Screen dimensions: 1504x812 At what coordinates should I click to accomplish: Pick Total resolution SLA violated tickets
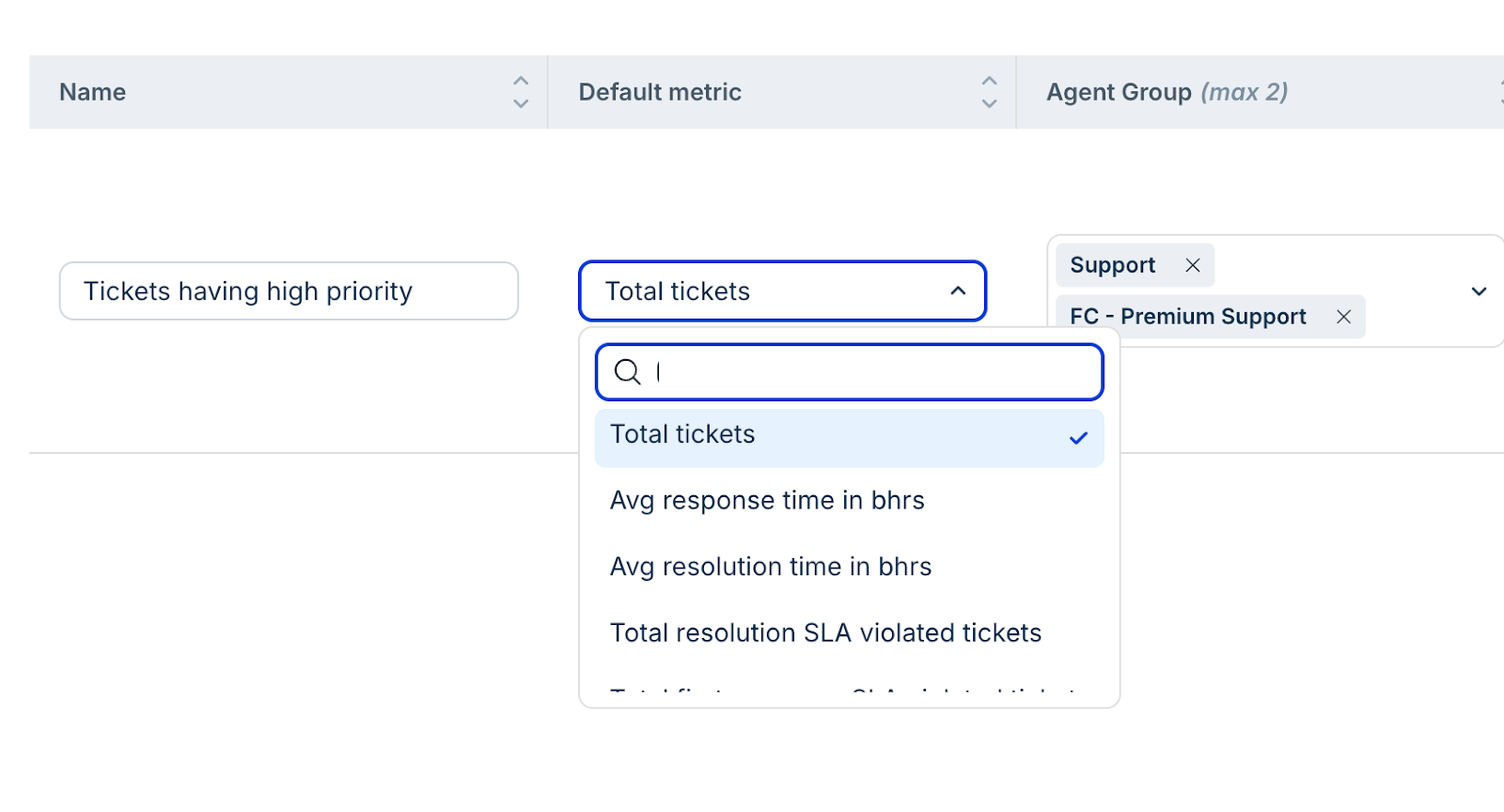(x=825, y=633)
